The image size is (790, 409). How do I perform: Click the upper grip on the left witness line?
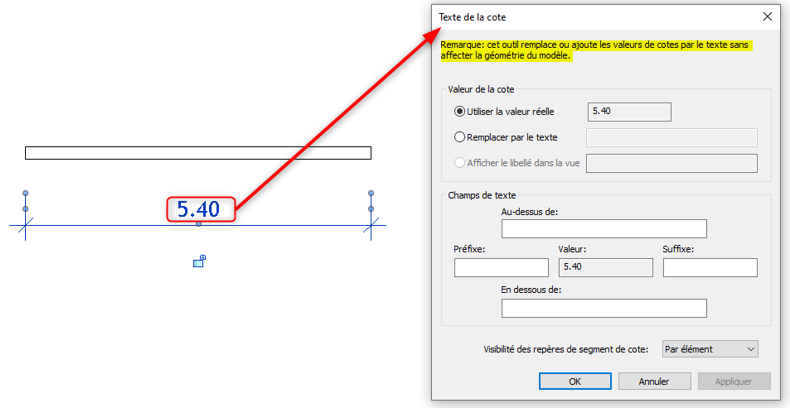tap(26, 193)
